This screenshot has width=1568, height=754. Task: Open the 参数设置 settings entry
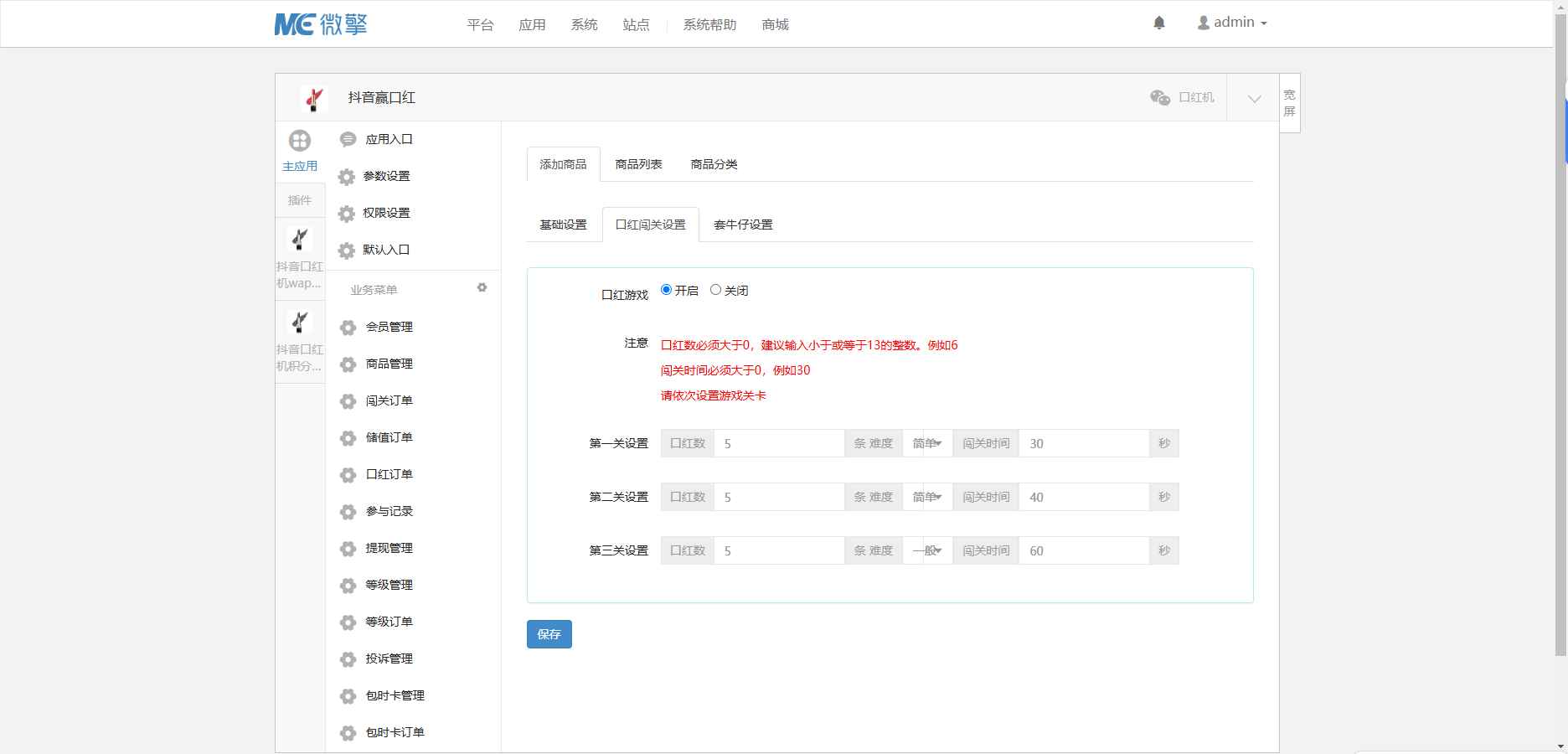[385, 177]
